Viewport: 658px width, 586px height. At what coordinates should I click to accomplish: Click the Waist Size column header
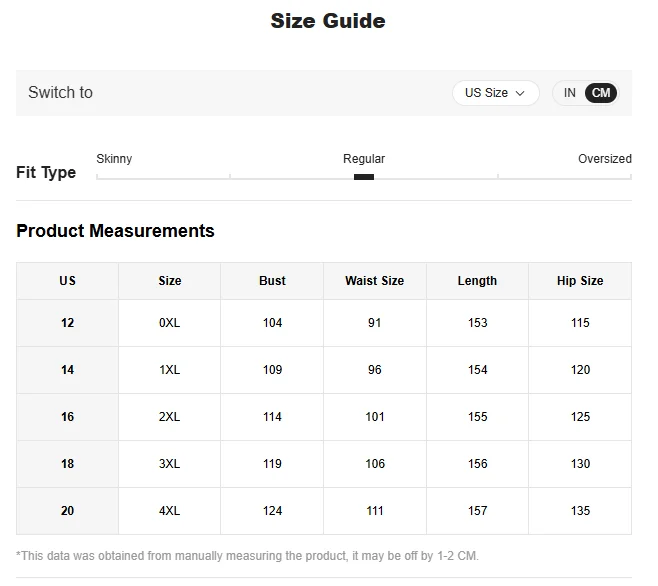(375, 281)
